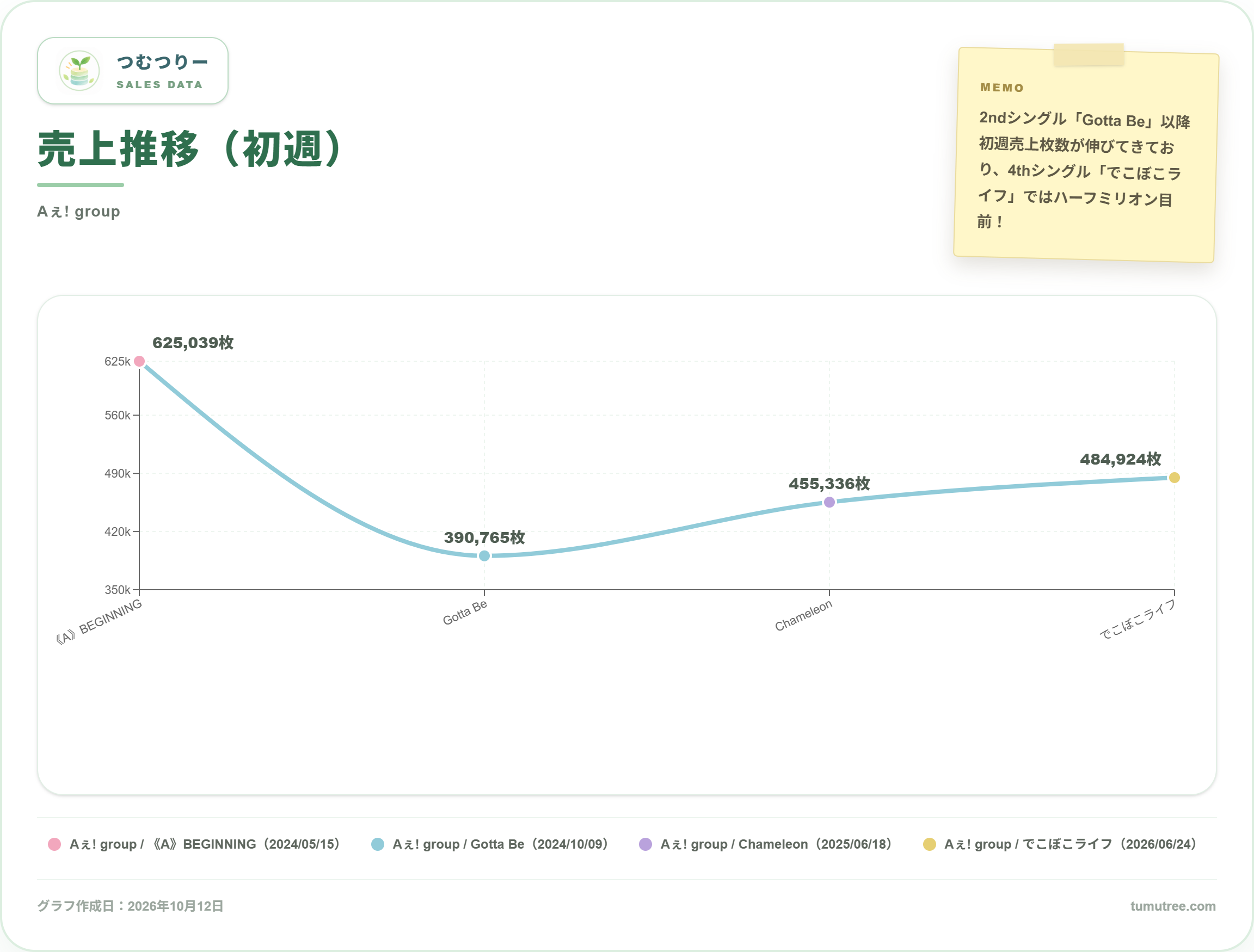Click the yellow でこぼこライフ data point
This screenshot has height=952, width=1254.
point(1174,478)
